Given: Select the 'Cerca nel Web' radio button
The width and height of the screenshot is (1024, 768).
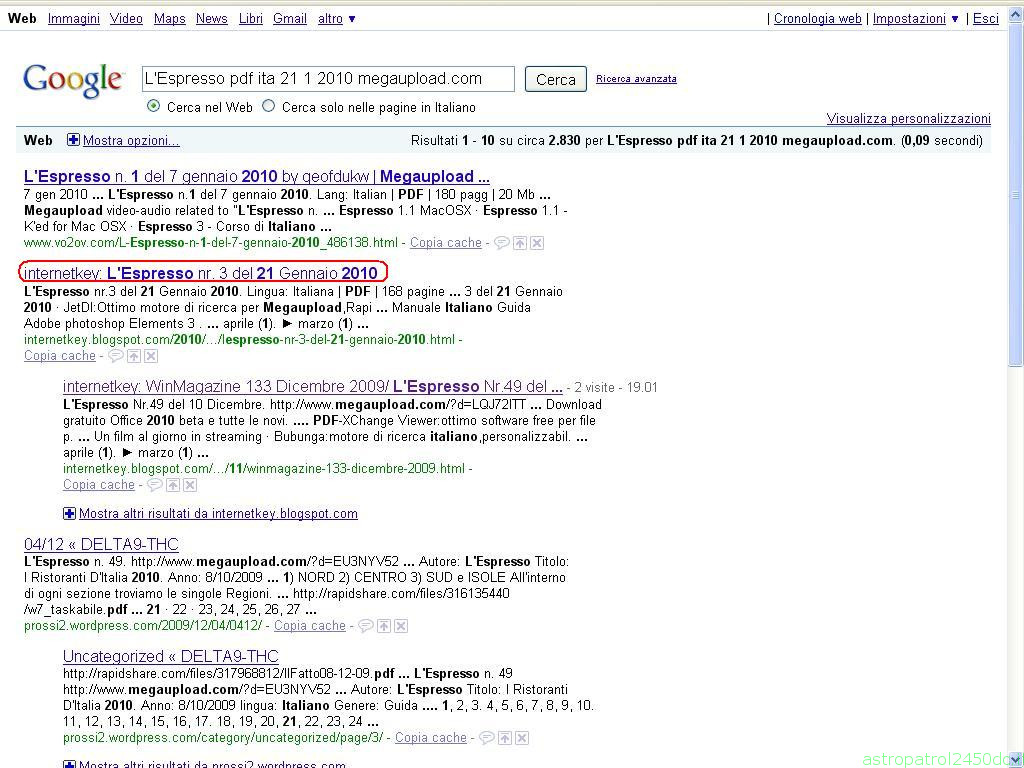Looking at the screenshot, I should [153, 106].
